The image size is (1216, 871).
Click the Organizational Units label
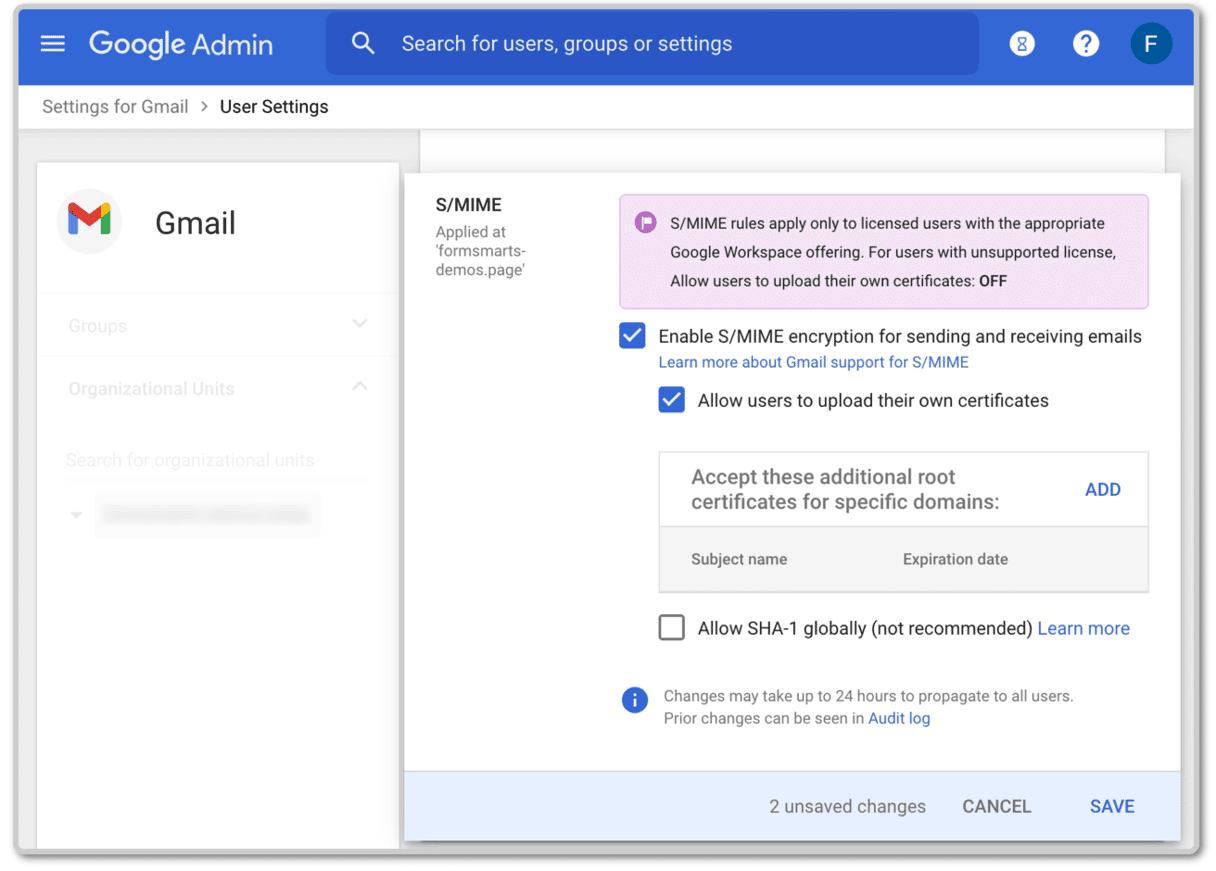(x=152, y=389)
